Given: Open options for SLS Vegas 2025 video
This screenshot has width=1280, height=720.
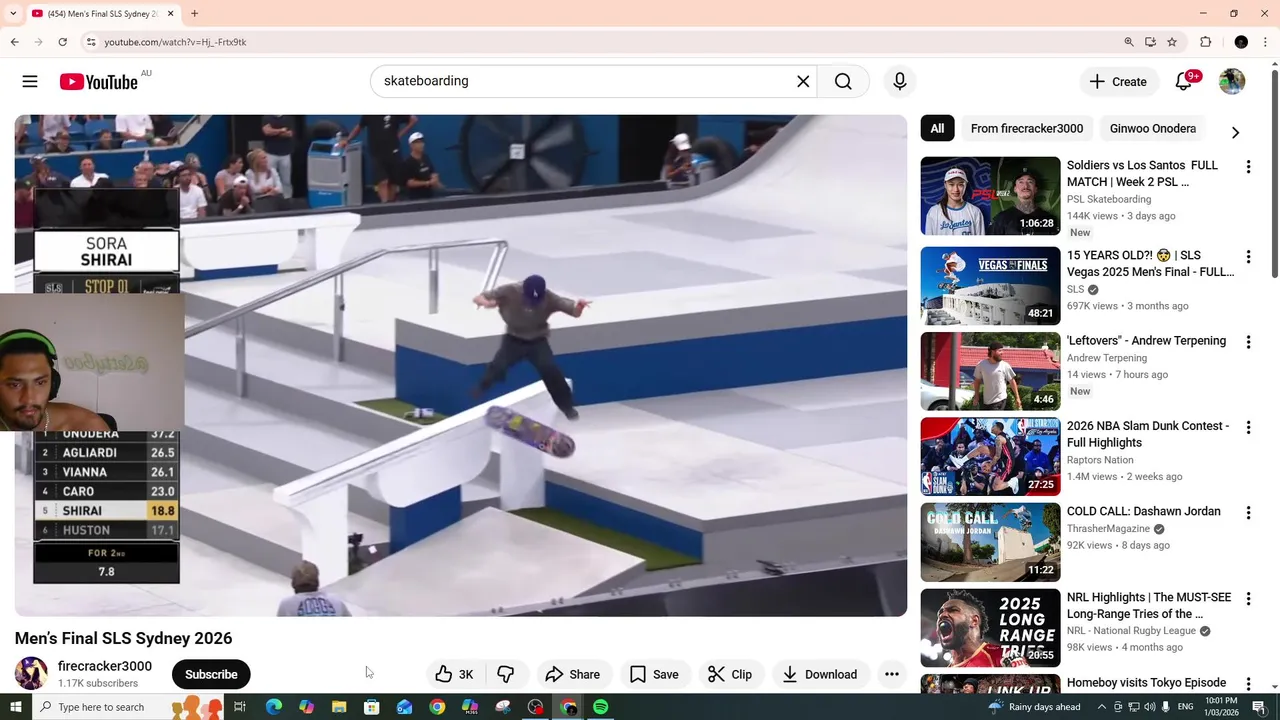Looking at the screenshot, I should point(1248,257).
